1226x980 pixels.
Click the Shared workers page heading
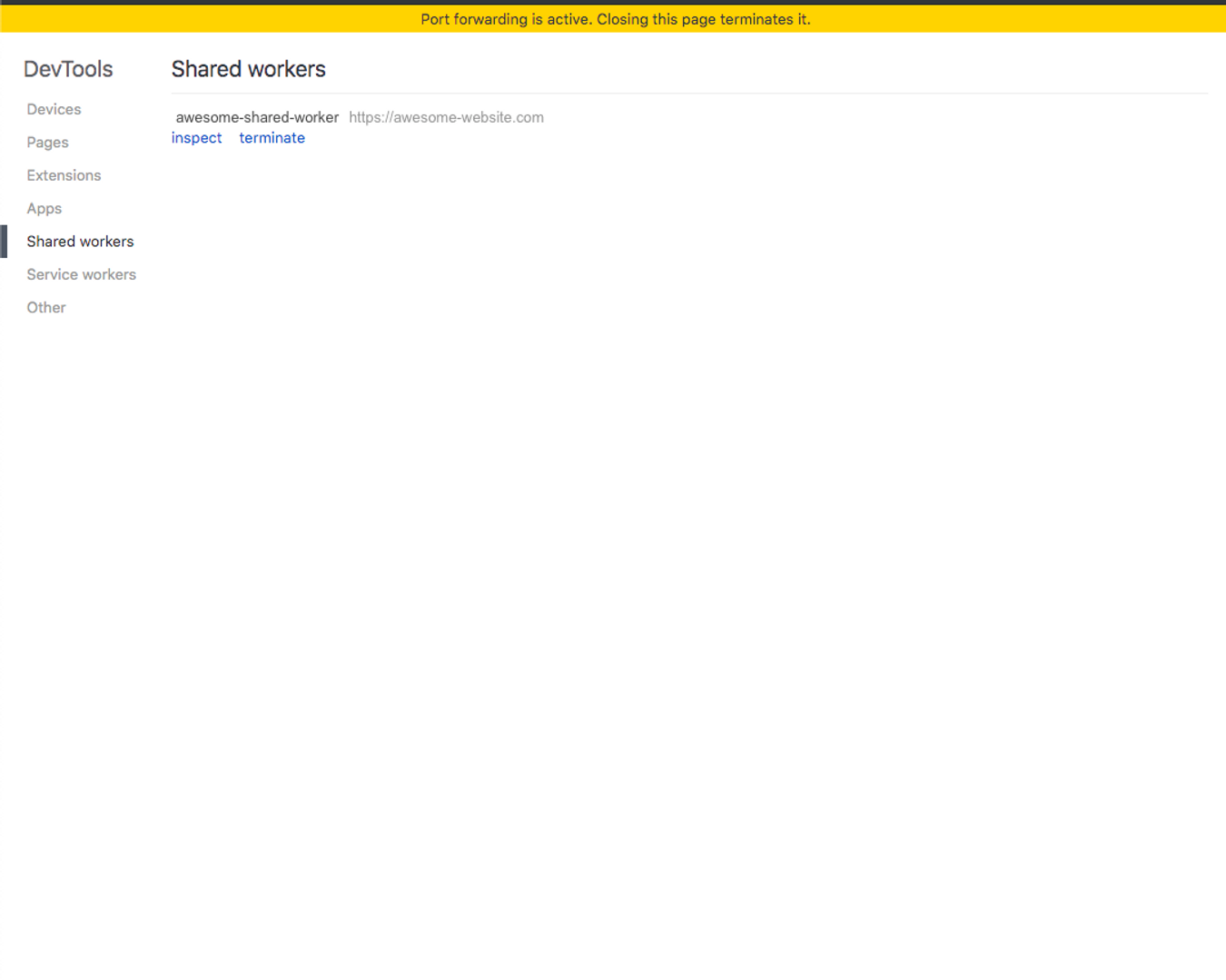pyautogui.click(x=248, y=69)
